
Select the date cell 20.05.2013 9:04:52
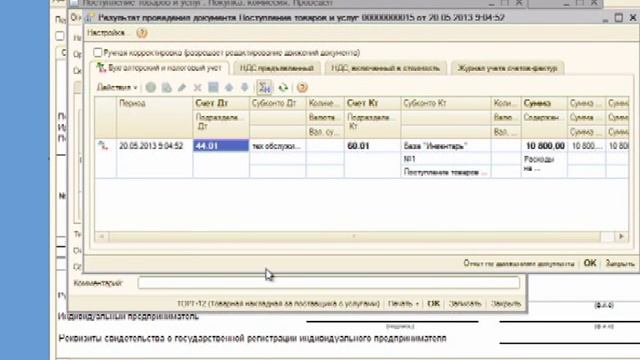pos(154,146)
